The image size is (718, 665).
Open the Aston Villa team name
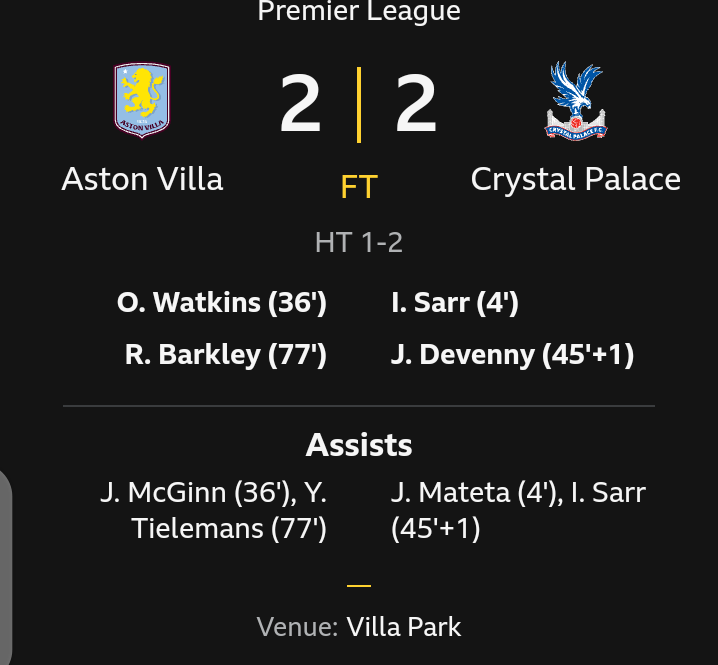tap(142, 179)
